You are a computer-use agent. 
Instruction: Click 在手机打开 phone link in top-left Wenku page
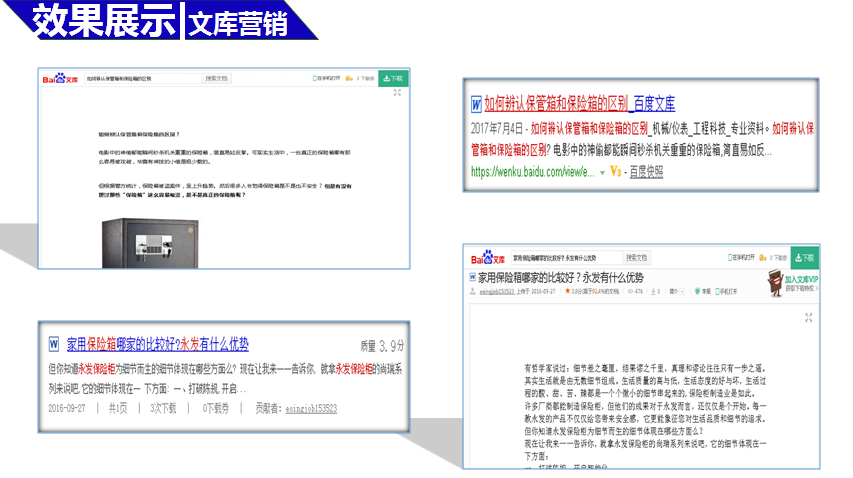[326, 78]
